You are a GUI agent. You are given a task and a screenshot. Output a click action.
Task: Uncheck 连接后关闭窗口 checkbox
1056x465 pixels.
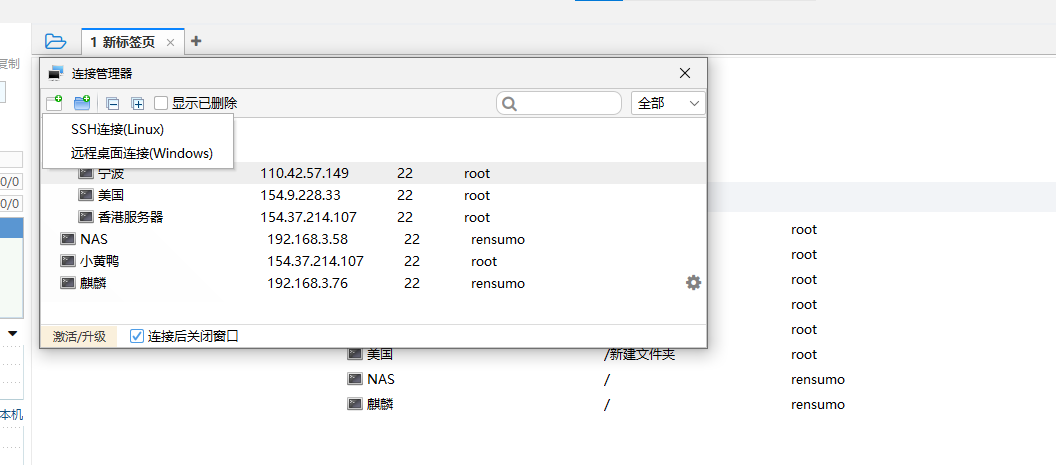click(137, 336)
